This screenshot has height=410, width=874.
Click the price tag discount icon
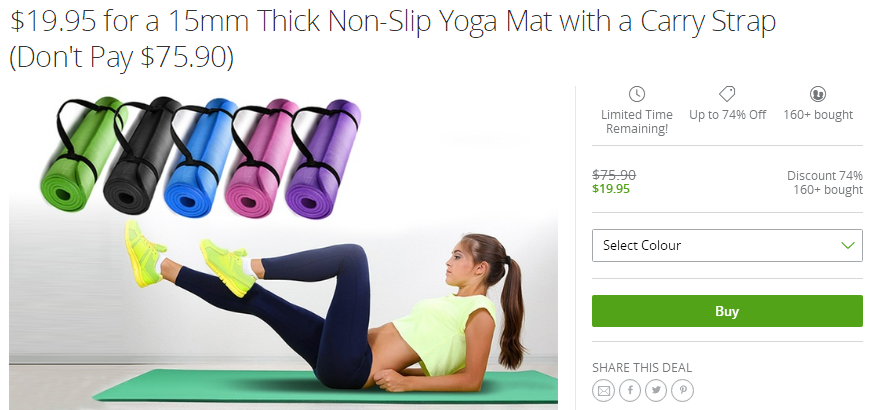[727, 94]
